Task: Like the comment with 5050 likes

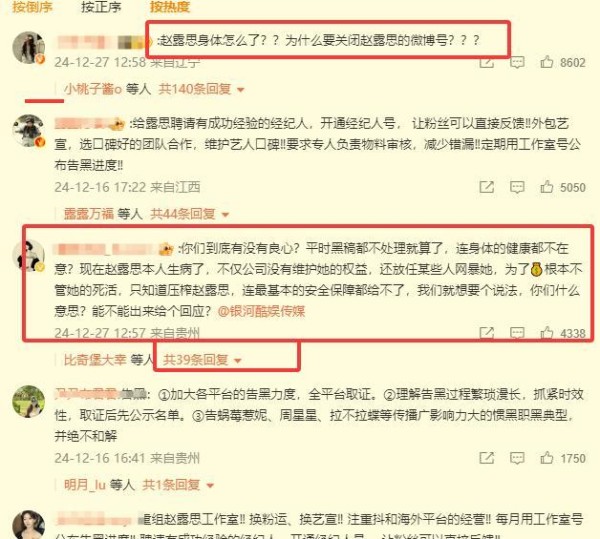Action: click(546, 187)
